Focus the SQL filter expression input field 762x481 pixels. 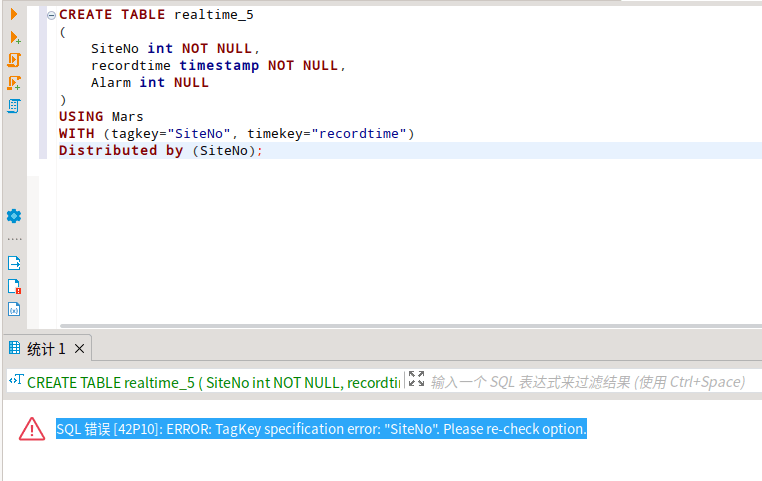point(590,382)
